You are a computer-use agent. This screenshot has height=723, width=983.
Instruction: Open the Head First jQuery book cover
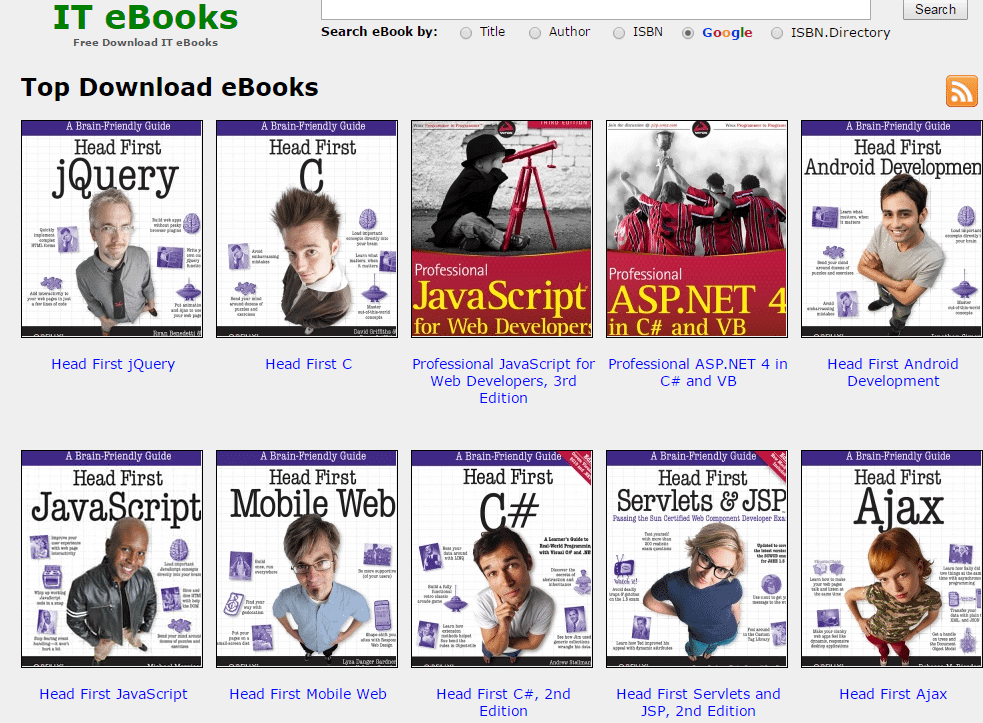112,229
